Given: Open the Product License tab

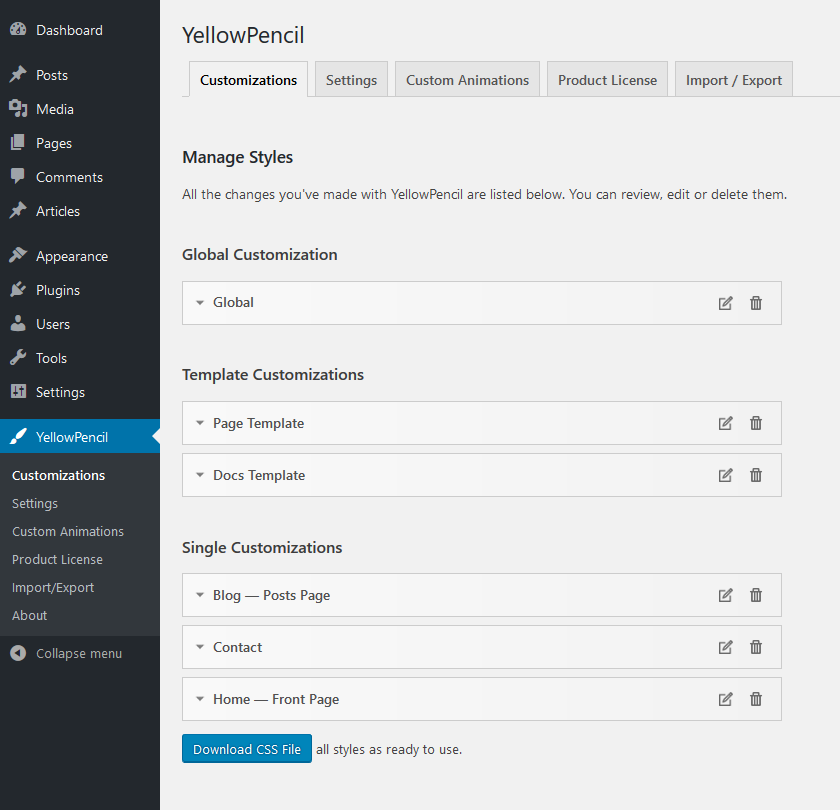Looking at the screenshot, I should 607,79.
